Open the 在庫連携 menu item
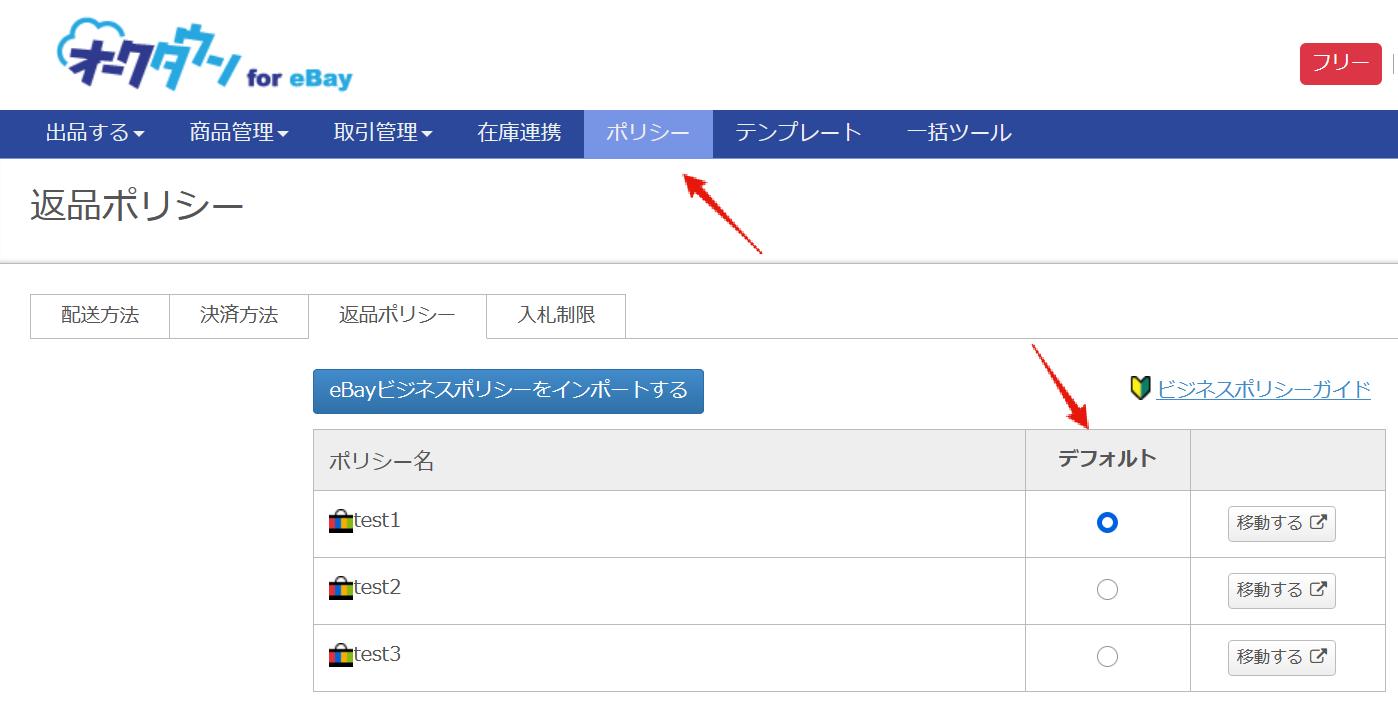The height and width of the screenshot is (701, 1398). [519, 133]
